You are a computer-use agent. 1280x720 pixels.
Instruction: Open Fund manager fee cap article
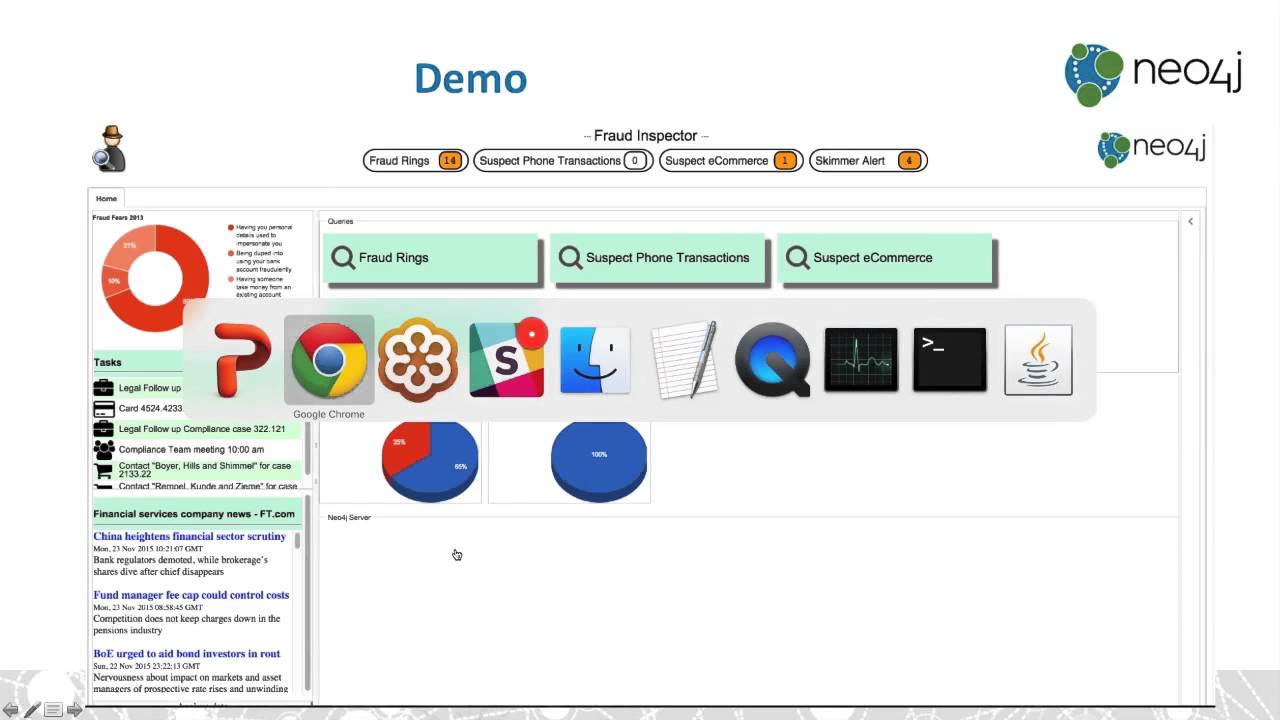tap(191, 595)
